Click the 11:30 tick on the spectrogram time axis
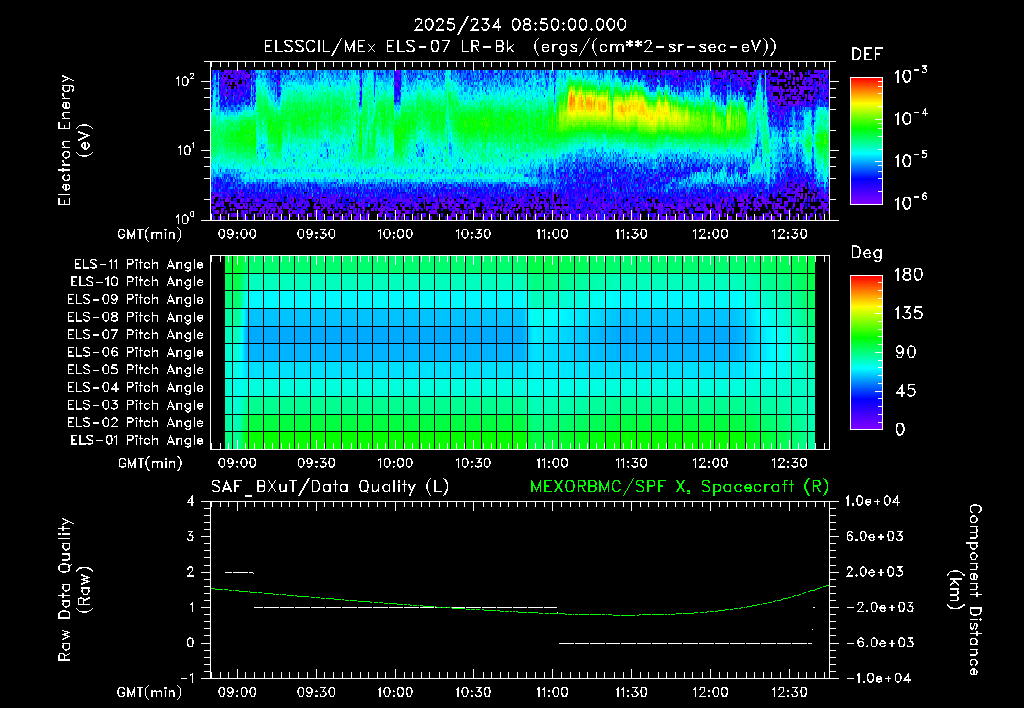The width and height of the screenshot is (1024, 708). (631, 234)
